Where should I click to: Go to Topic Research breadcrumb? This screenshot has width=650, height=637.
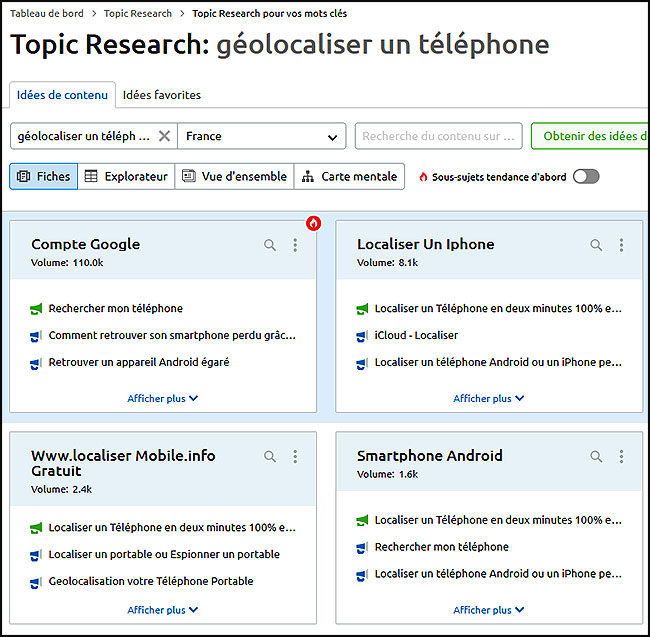tap(138, 13)
